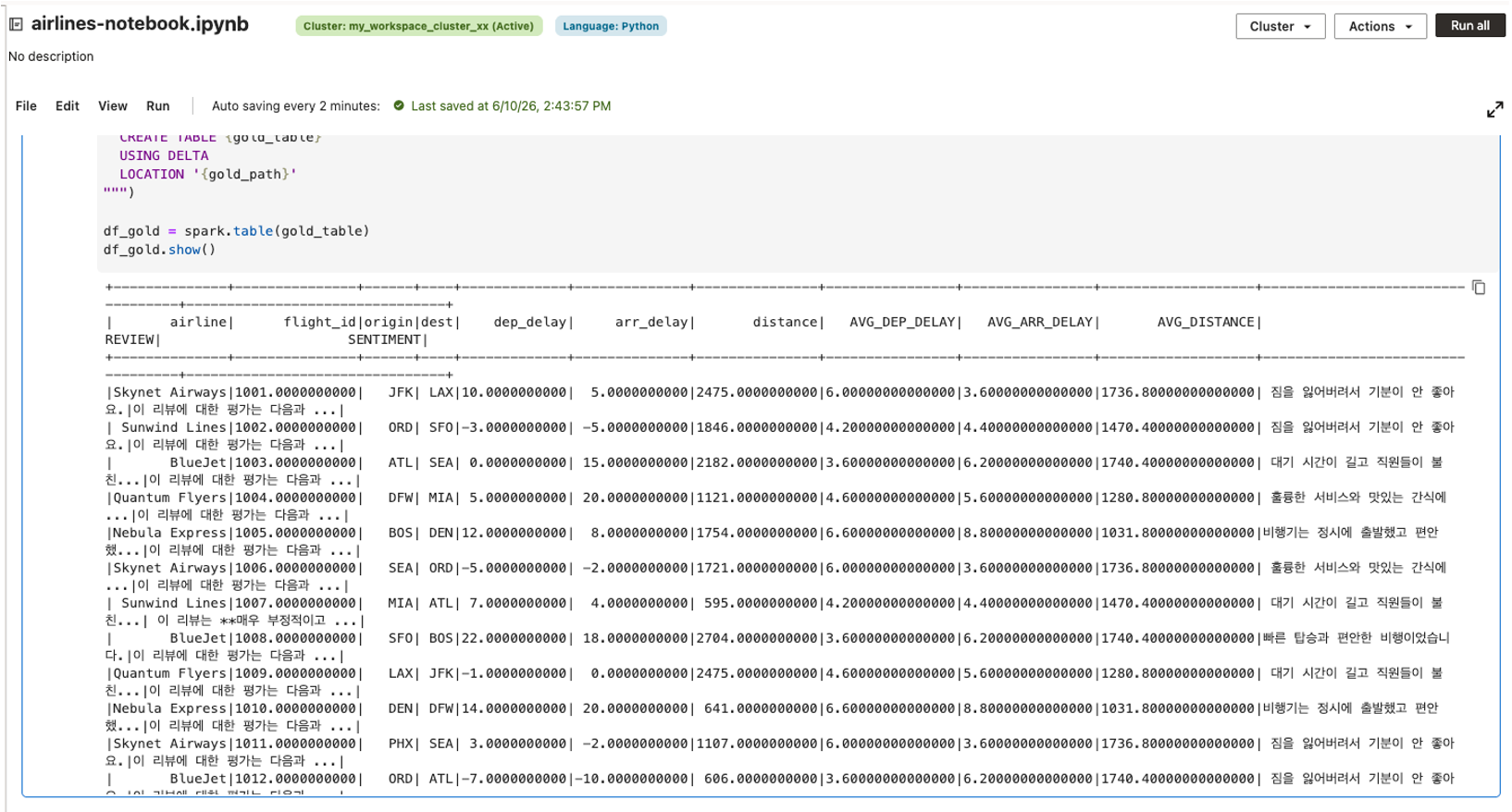Select the airlines-notebook.ipynb title
Screen dimensions: 1512x812
[x=140, y=24]
